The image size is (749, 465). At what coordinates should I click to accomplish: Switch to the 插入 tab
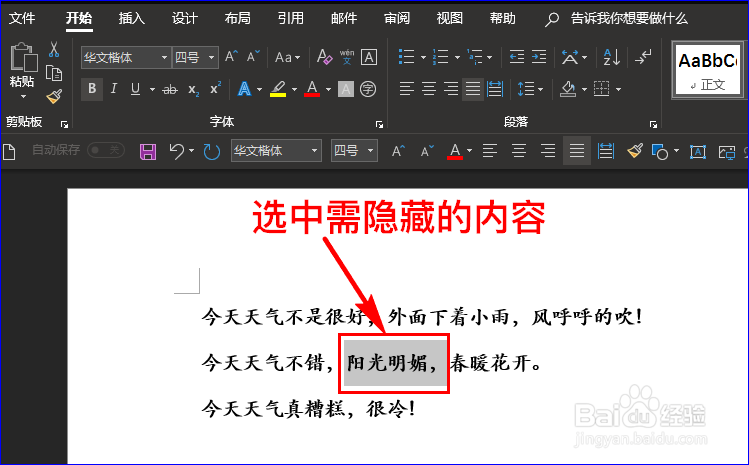pos(131,19)
